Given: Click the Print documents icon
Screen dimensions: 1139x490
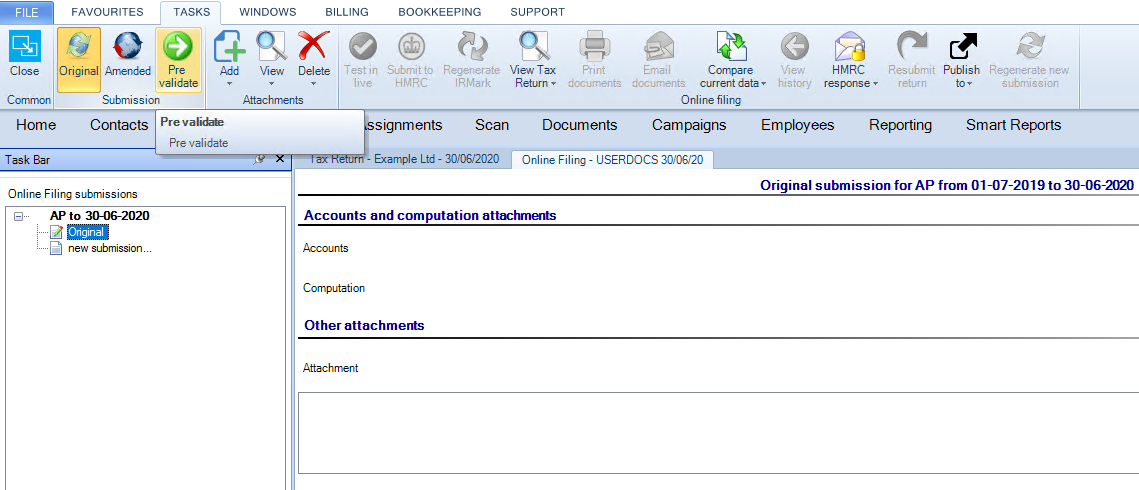Looking at the screenshot, I should 594,47.
